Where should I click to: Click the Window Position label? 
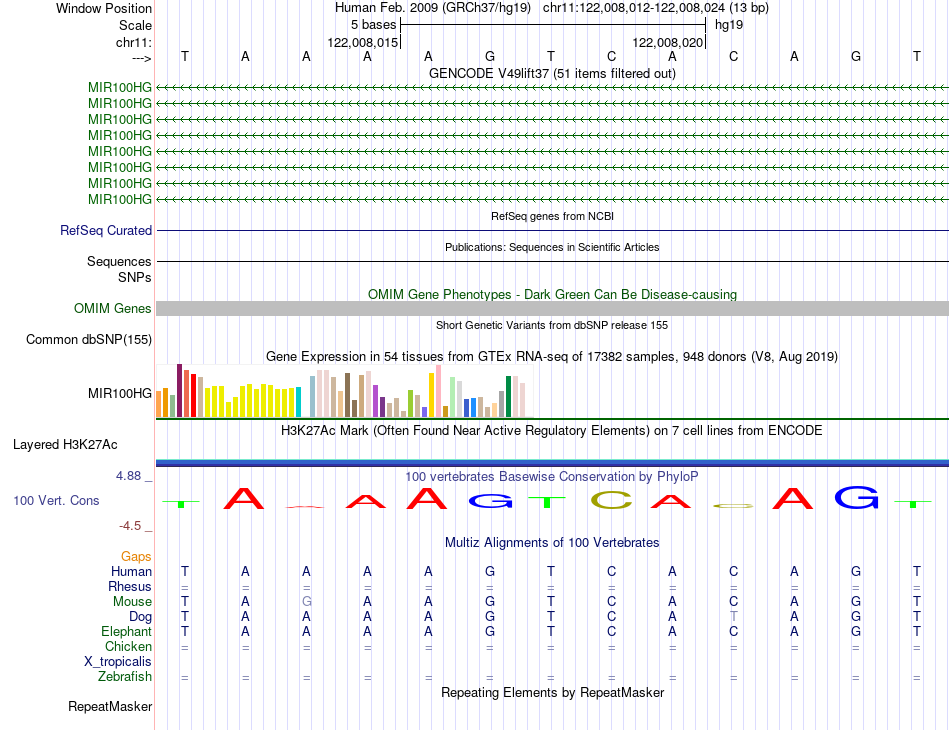coord(104,8)
